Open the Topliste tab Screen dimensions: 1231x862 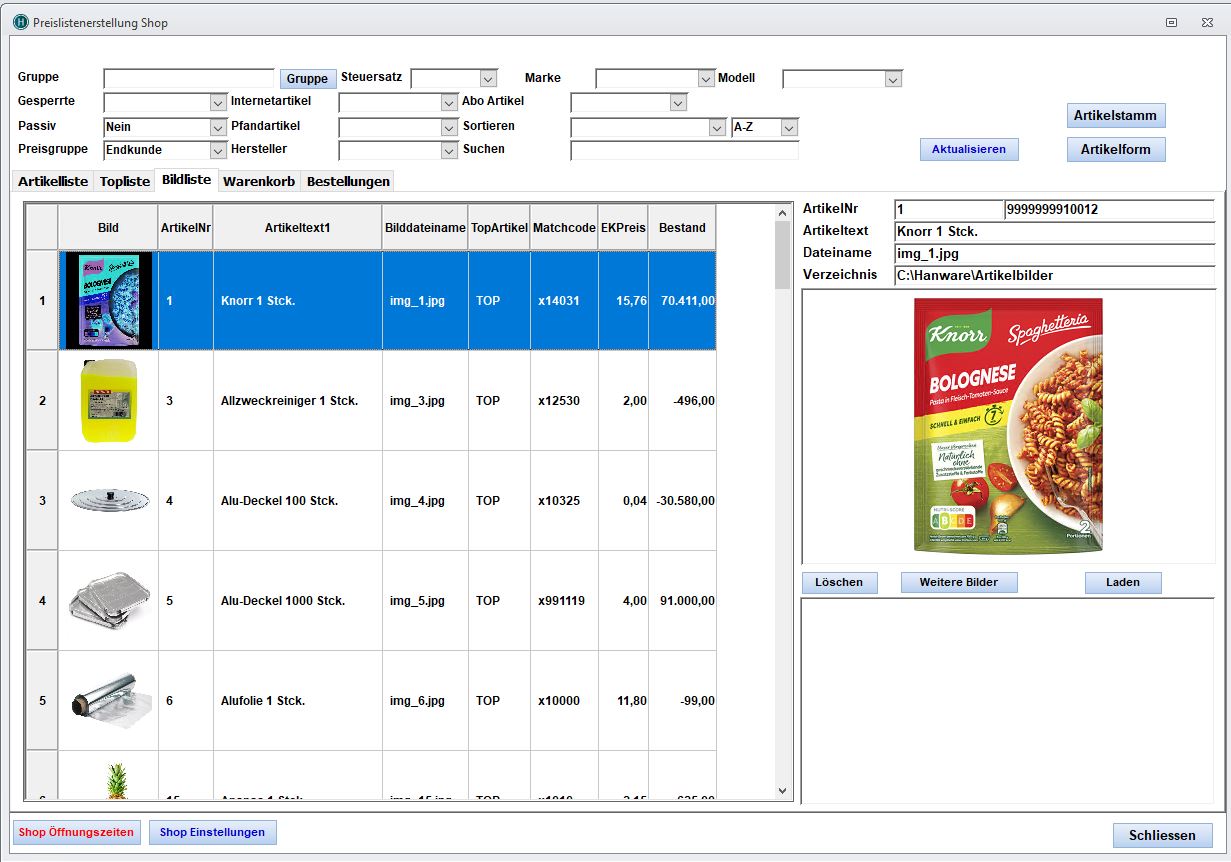[x=125, y=181]
